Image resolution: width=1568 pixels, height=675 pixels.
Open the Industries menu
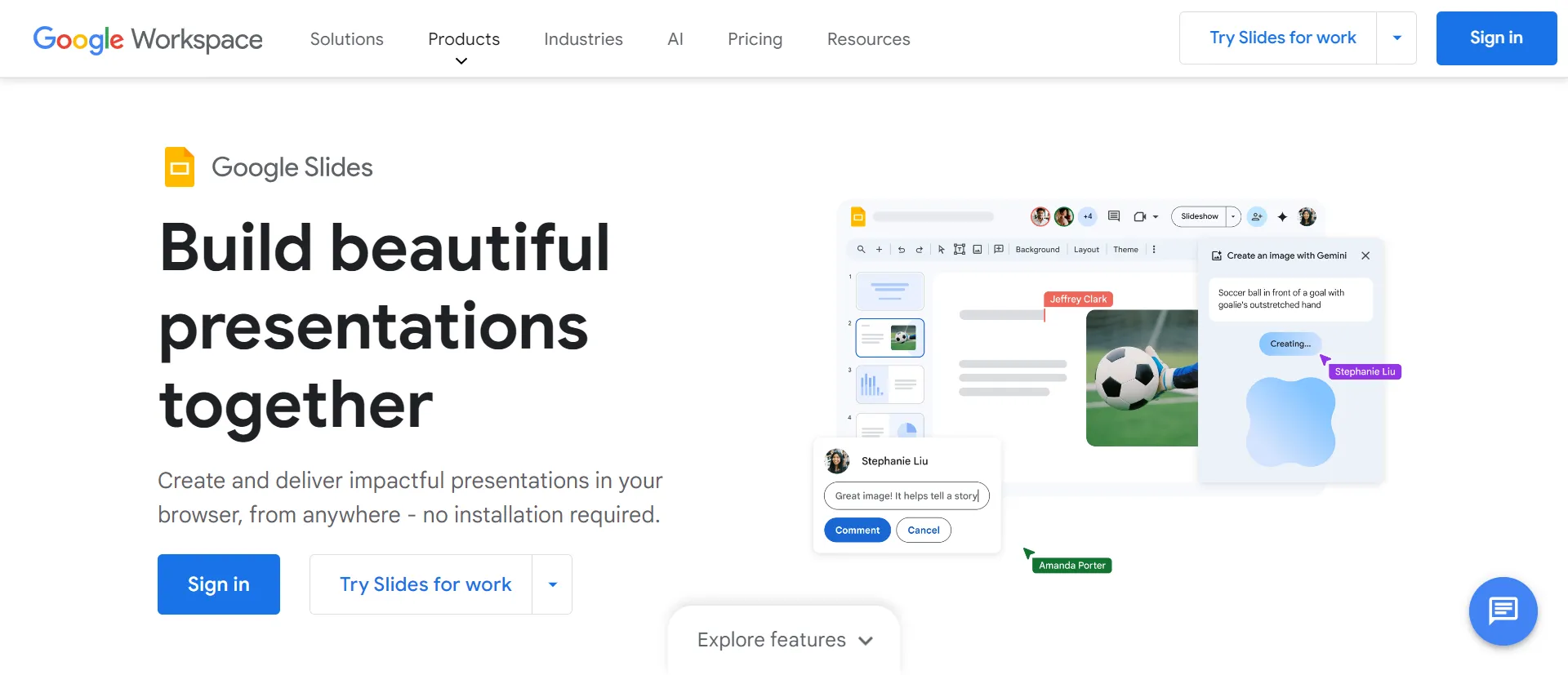[583, 39]
